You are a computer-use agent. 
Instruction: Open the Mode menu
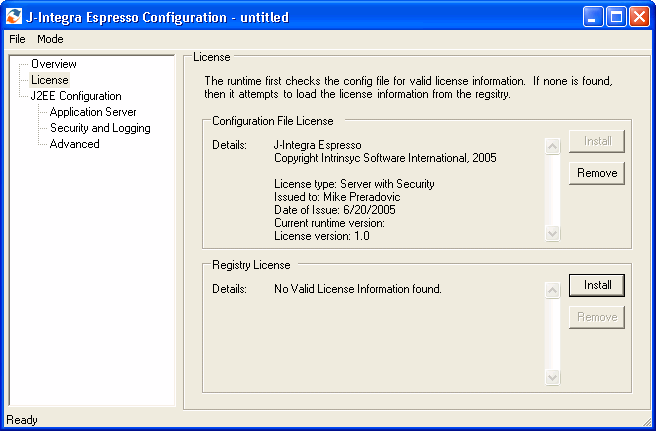click(x=50, y=39)
